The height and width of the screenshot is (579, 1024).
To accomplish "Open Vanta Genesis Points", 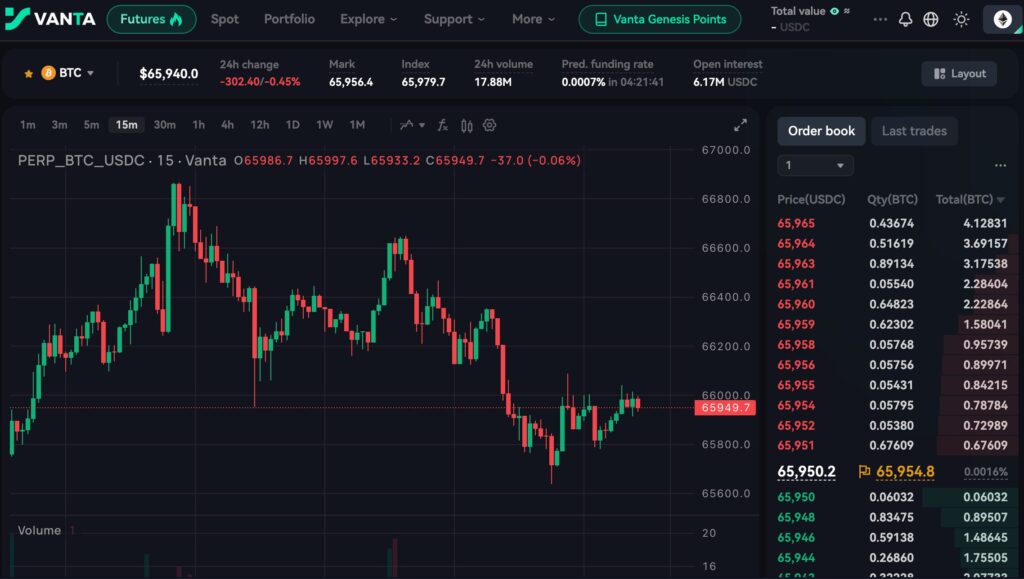I will click(660, 19).
